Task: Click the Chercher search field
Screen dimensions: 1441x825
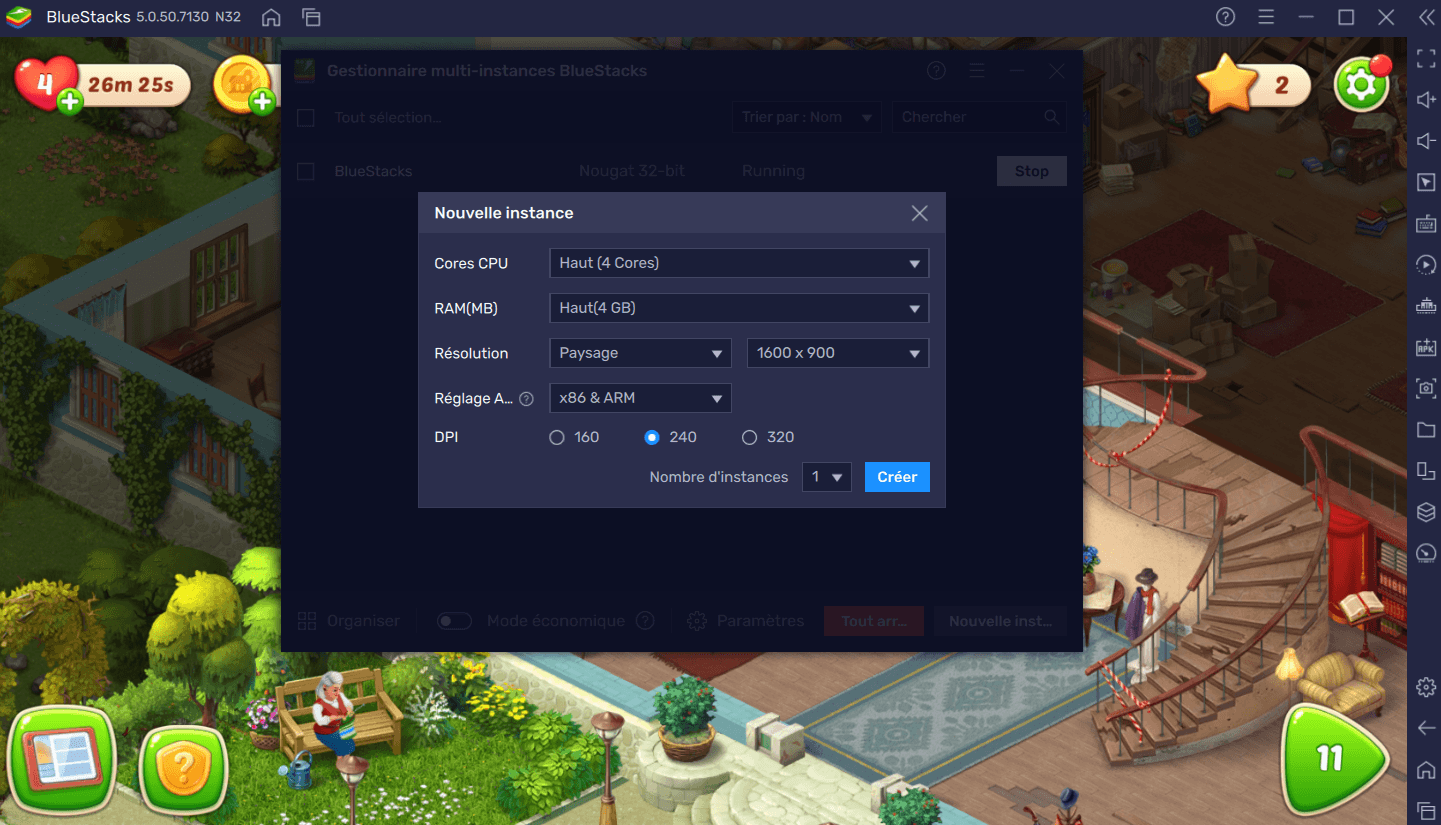Action: [x=978, y=117]
